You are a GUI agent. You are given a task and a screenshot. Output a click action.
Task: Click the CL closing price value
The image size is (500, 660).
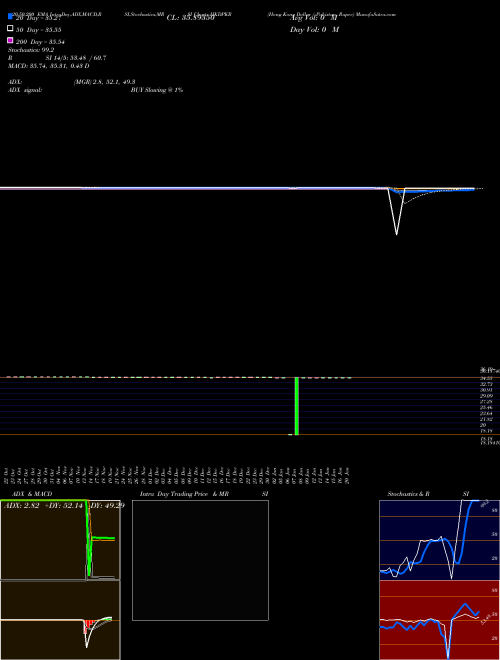tap(191, 18)
